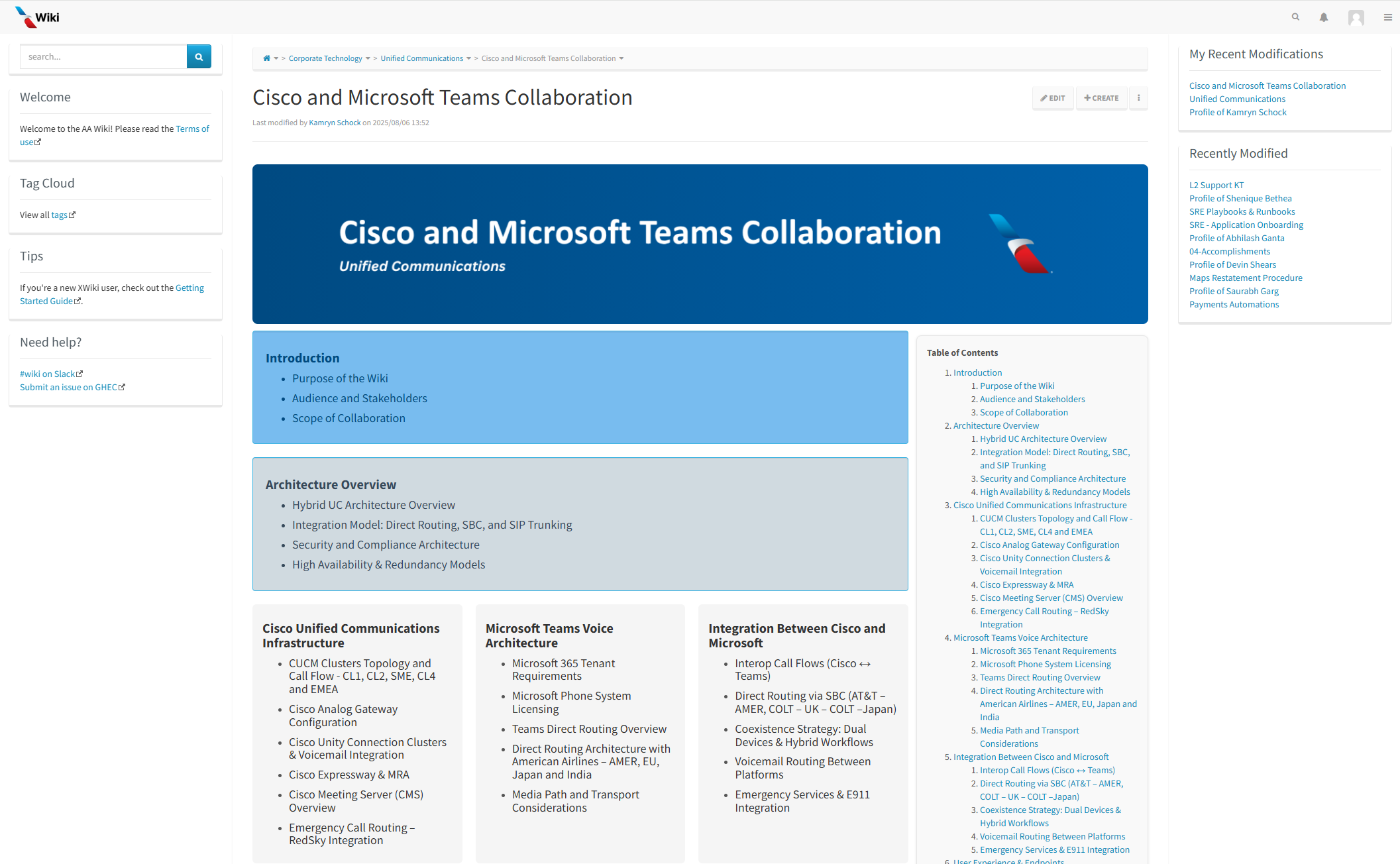This screenshot has height=864, width=1400.
Task: Open the #wiki on Slack link
Action: click(49, 374)
